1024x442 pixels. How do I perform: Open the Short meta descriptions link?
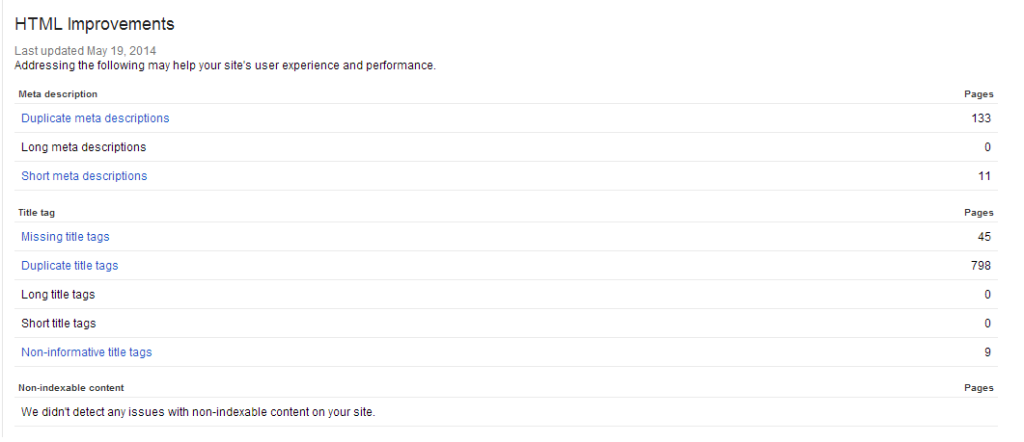pos(84,176)
